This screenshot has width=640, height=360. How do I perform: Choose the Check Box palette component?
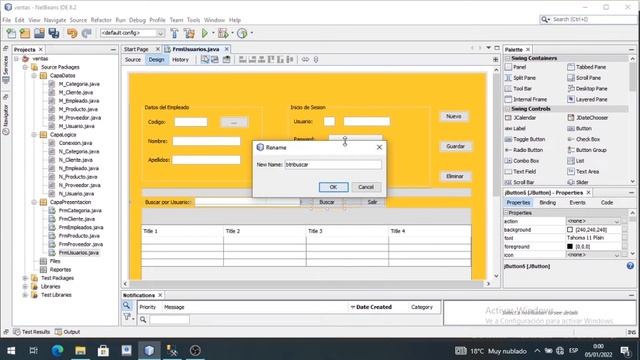click(584, 139)
